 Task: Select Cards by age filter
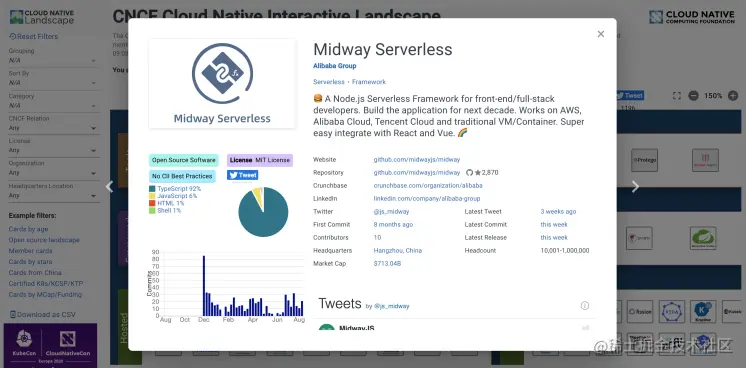(x=28, y=229)
